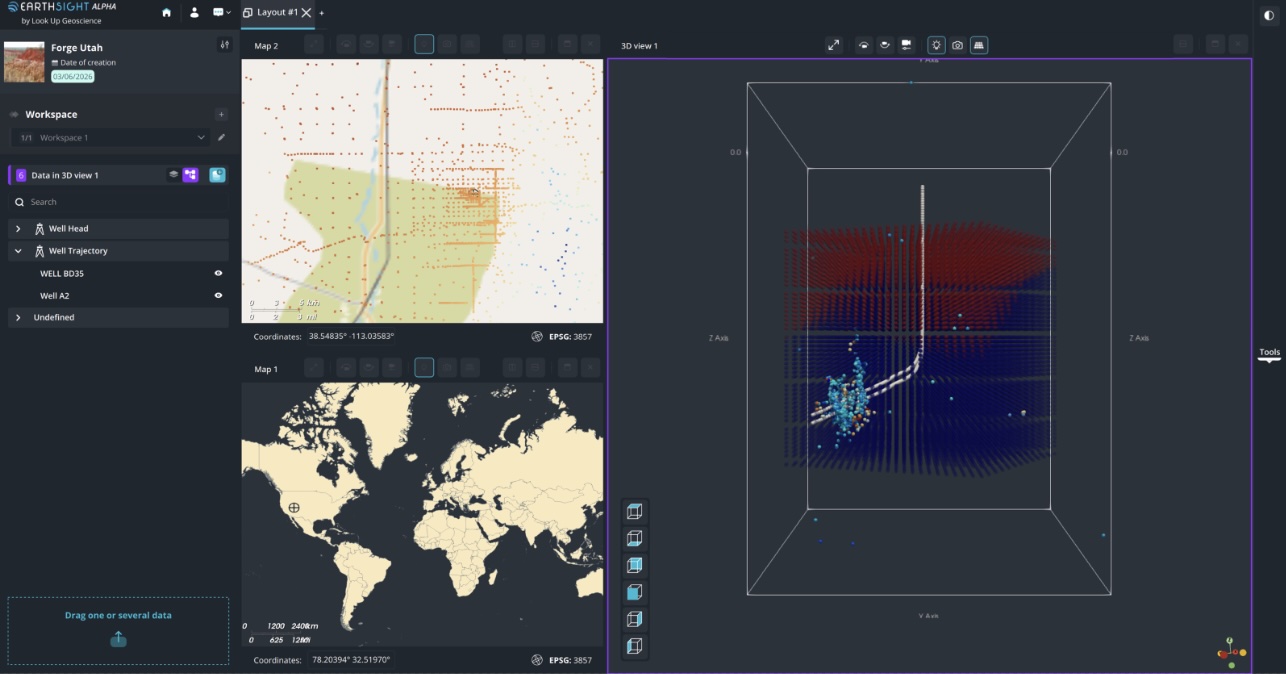1286x674 pixels.
Task: Close the Layout #1 tab
Action: coord(306,13)
